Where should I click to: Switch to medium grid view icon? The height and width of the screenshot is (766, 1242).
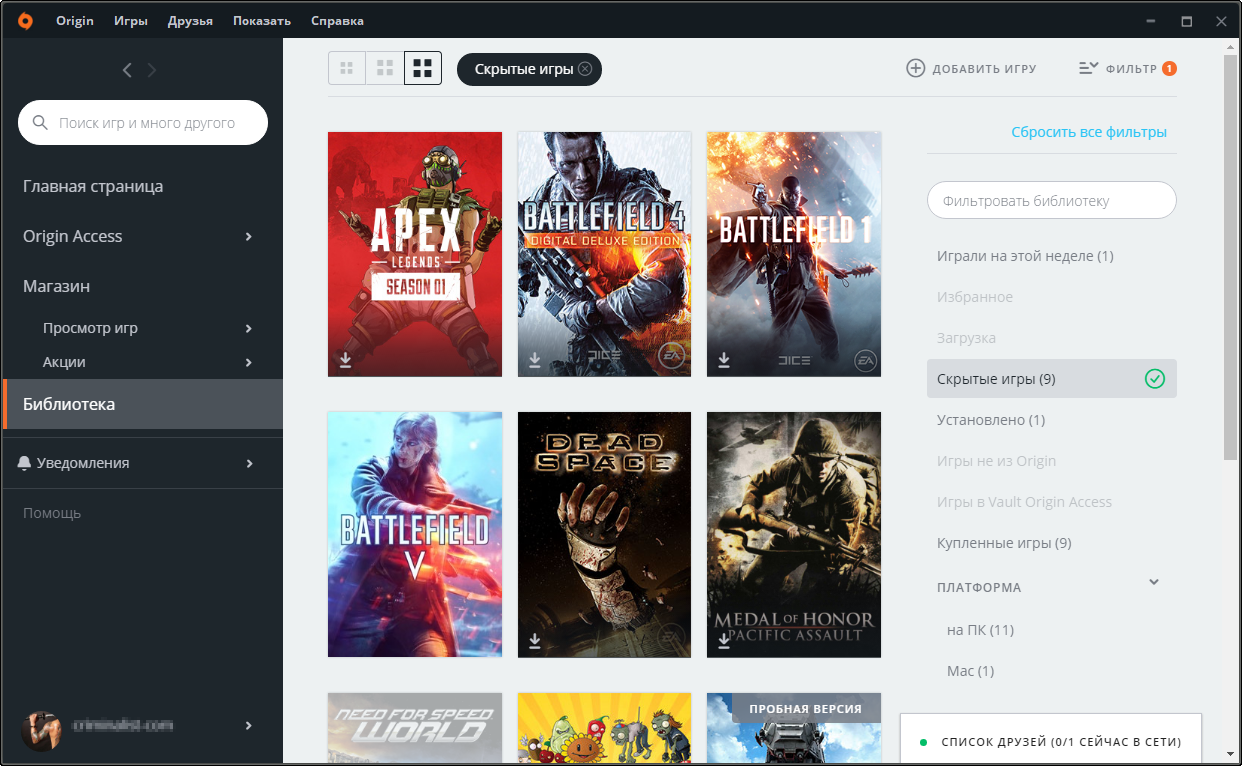385,68
